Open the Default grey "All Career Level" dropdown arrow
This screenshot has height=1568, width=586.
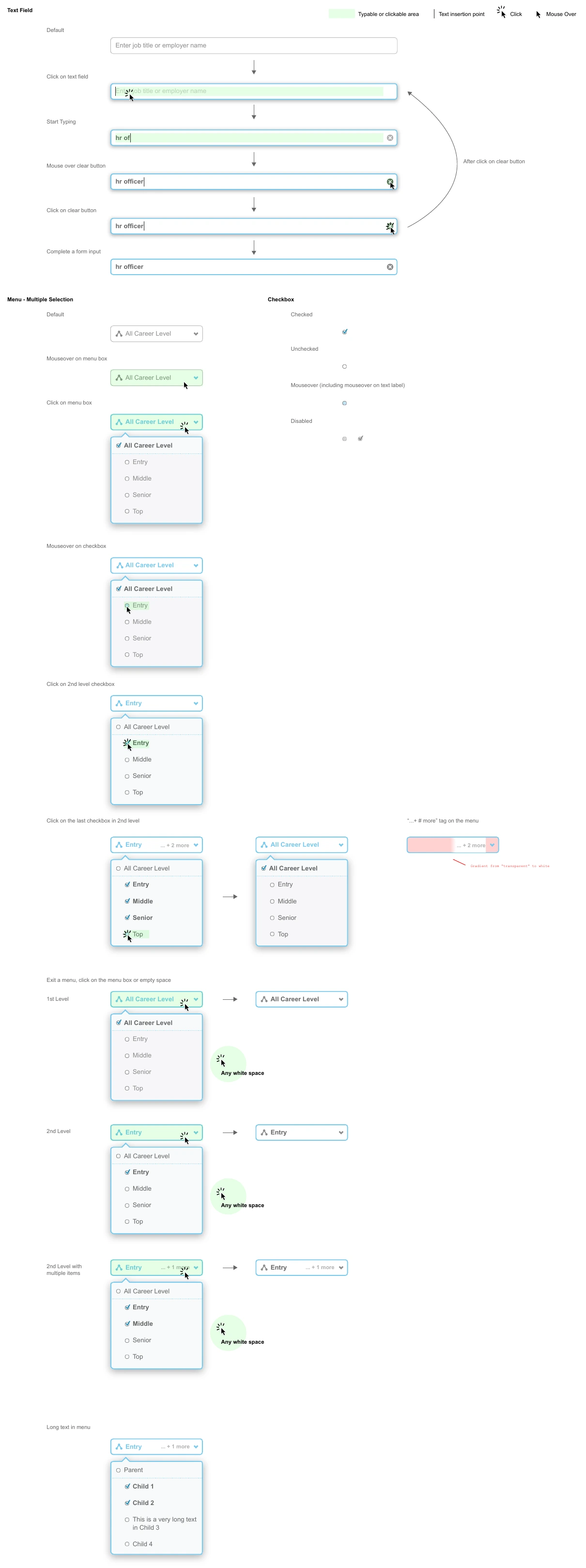tap(196, 334)
